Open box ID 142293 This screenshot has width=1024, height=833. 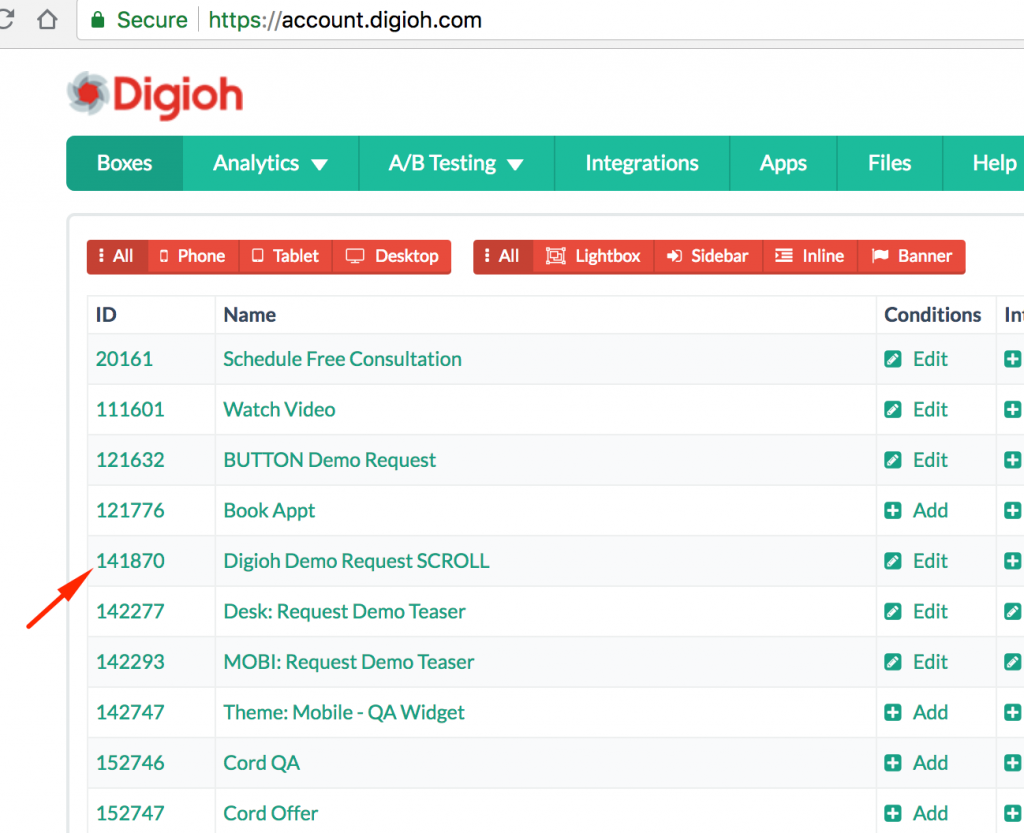[130, 662]
